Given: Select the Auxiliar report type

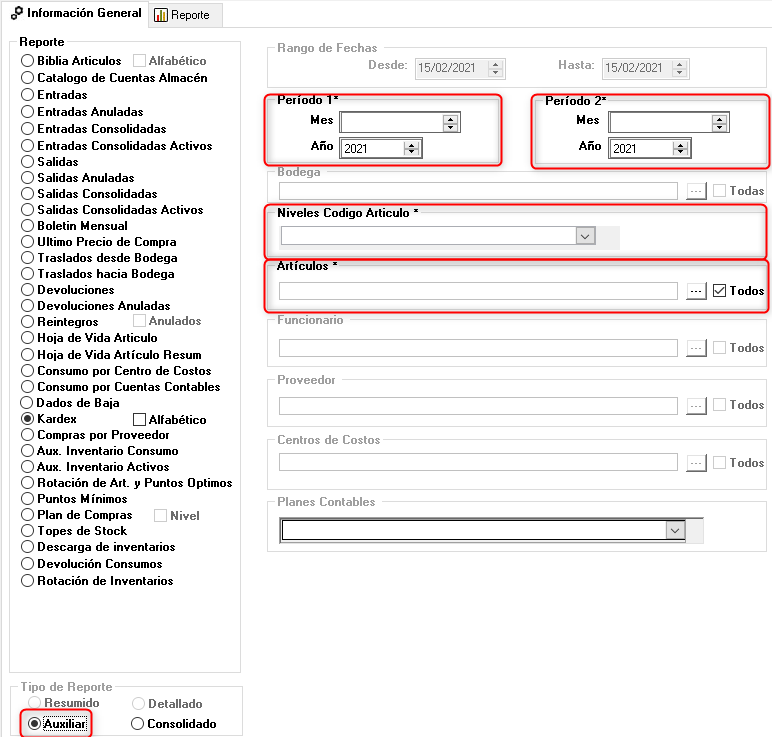Looking at the screenshot, I should 35,724.
